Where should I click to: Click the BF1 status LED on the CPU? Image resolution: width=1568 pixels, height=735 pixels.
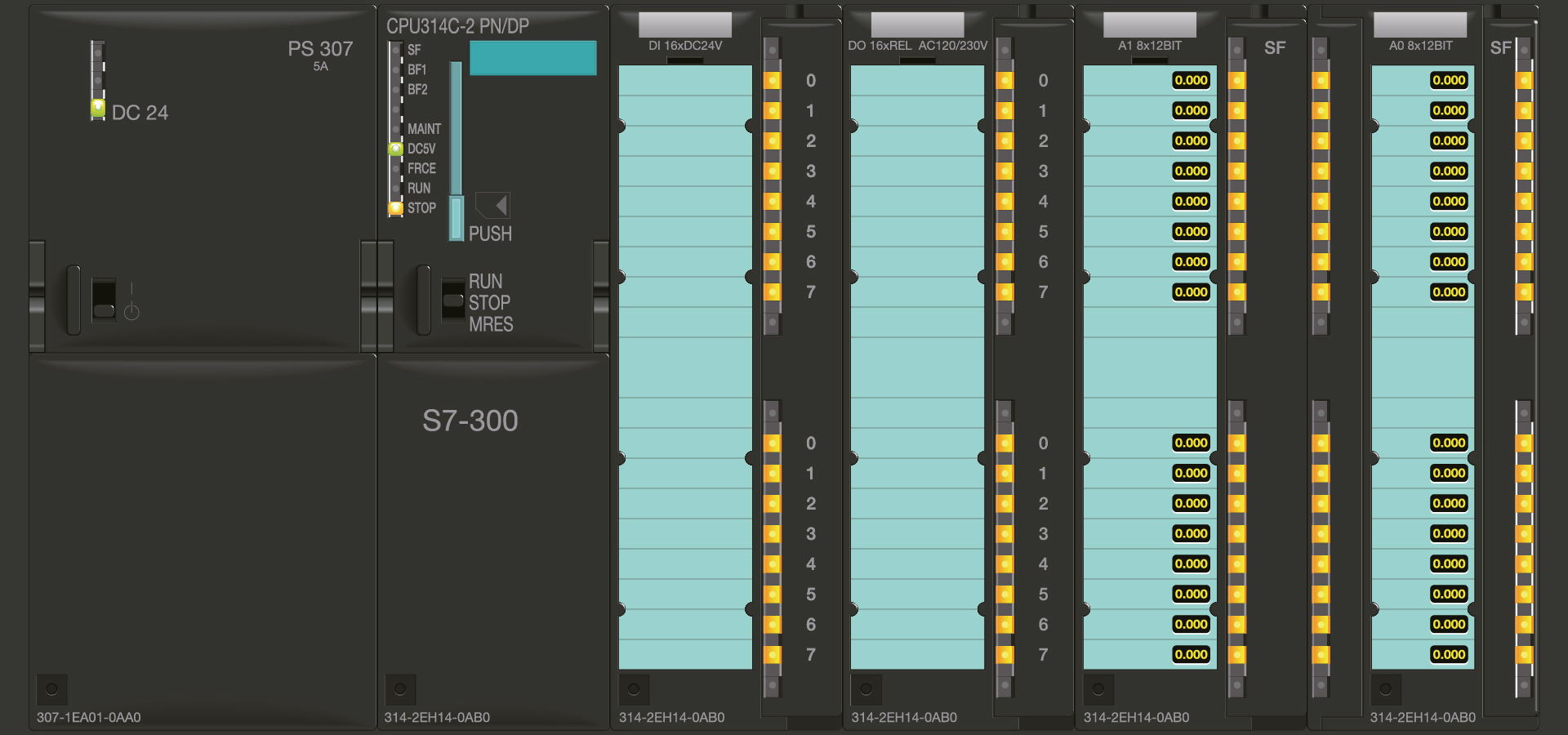pyautogui.click(x=396, y=69)
